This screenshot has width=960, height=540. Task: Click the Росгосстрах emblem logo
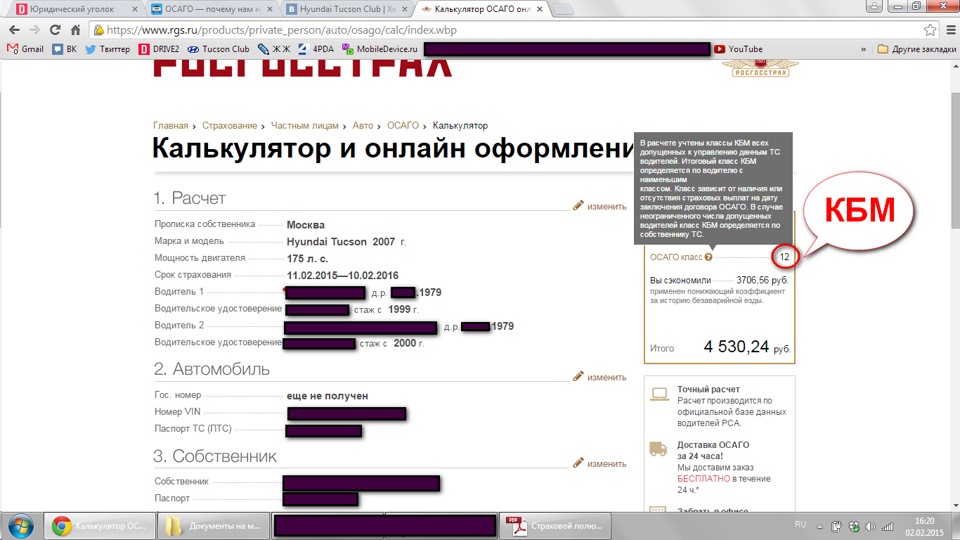pyautogui.click(x=760, y=67)
